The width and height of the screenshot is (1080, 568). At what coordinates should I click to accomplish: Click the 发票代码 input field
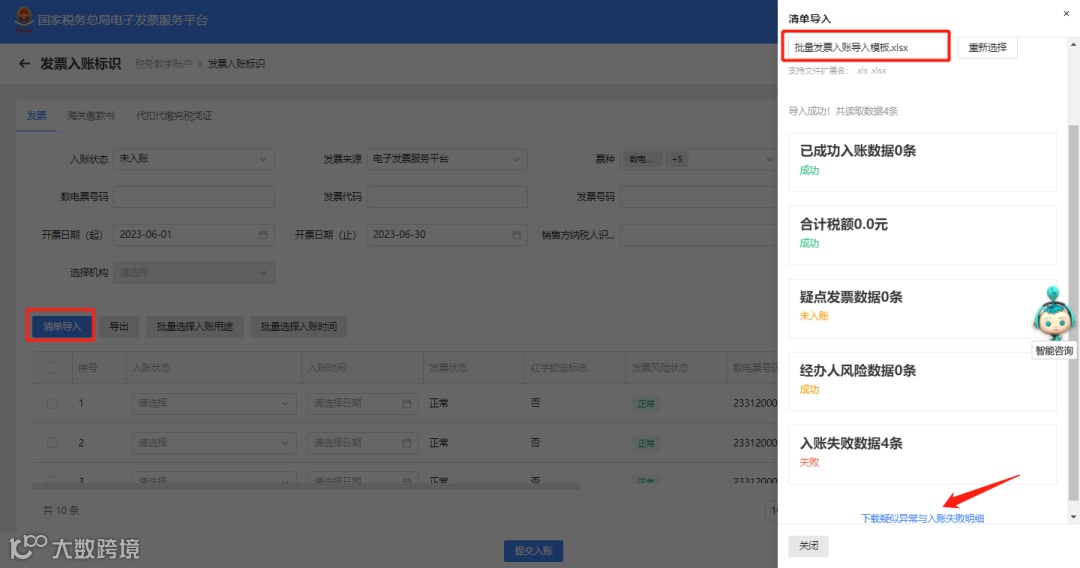(x=447, y=197)
